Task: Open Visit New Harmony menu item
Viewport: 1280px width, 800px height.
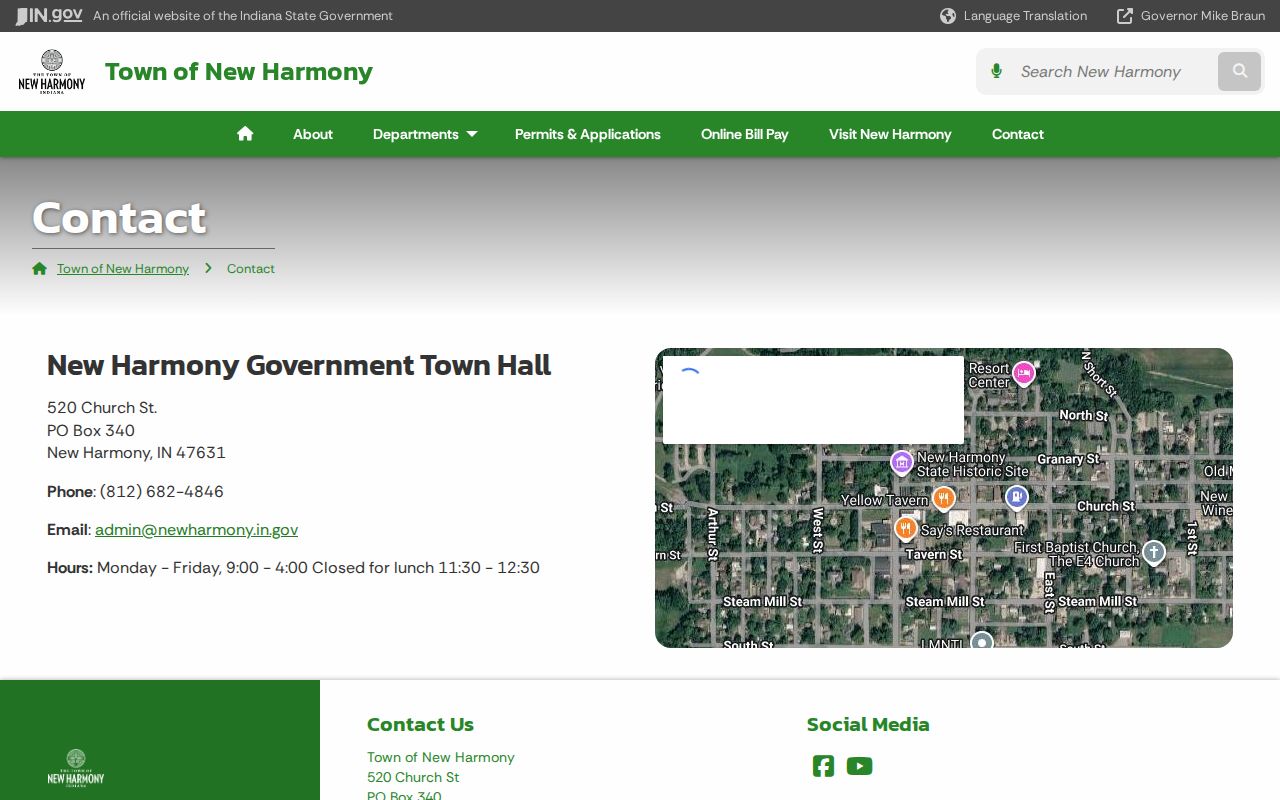Action: coord(890,134)
